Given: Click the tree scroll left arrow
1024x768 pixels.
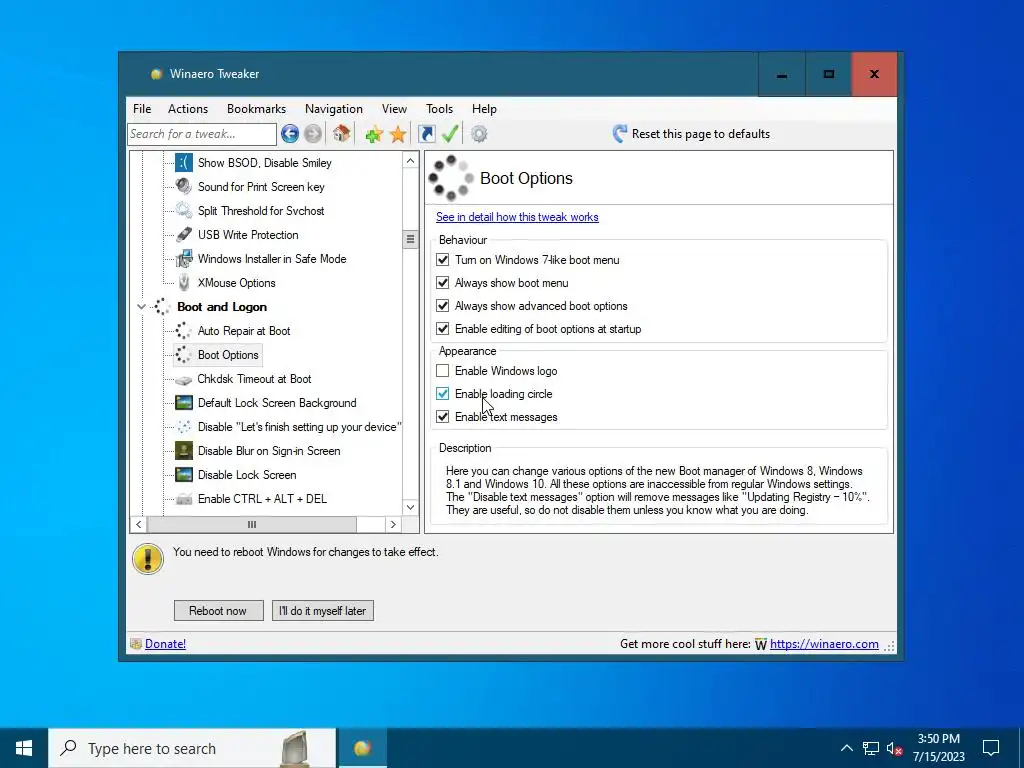Looking at the screenshot, I should (138, 524).
